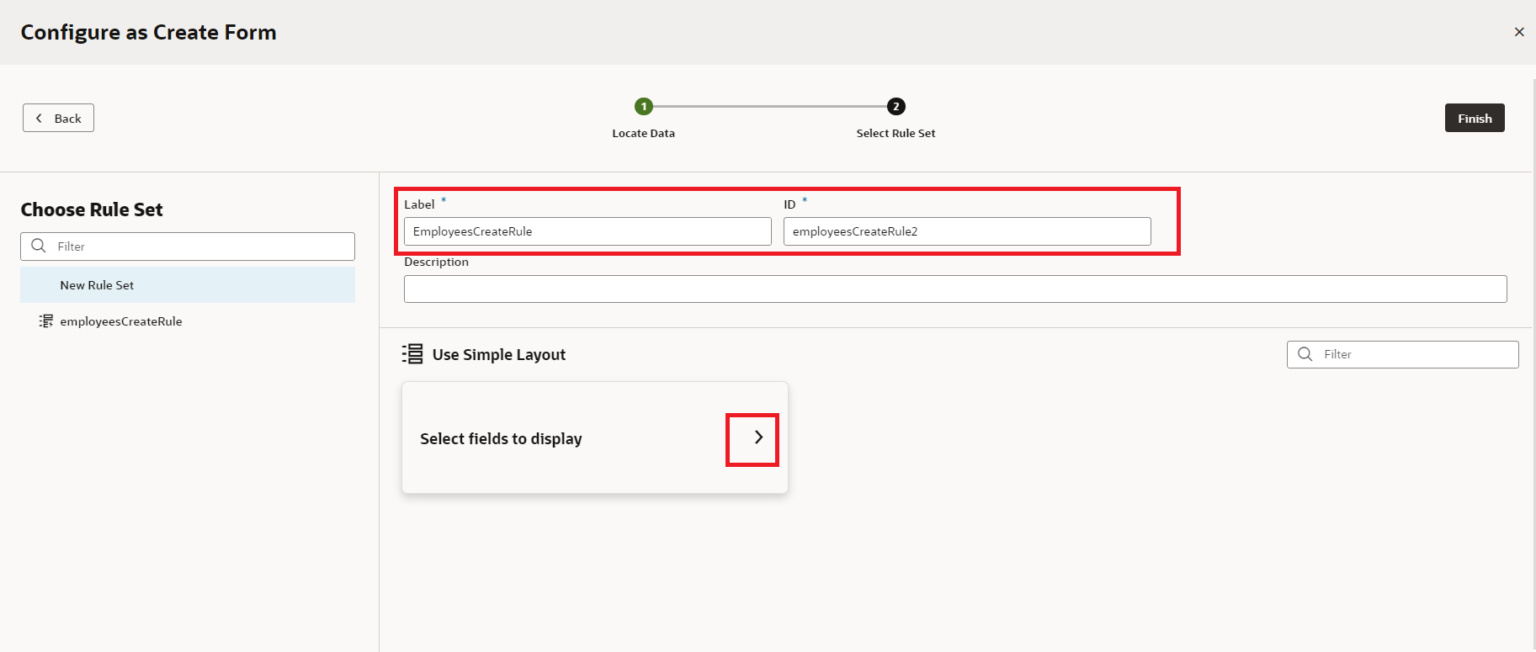The image size is (1536, 652).
Task: Click into the ID text field
Action: (966, 231)
